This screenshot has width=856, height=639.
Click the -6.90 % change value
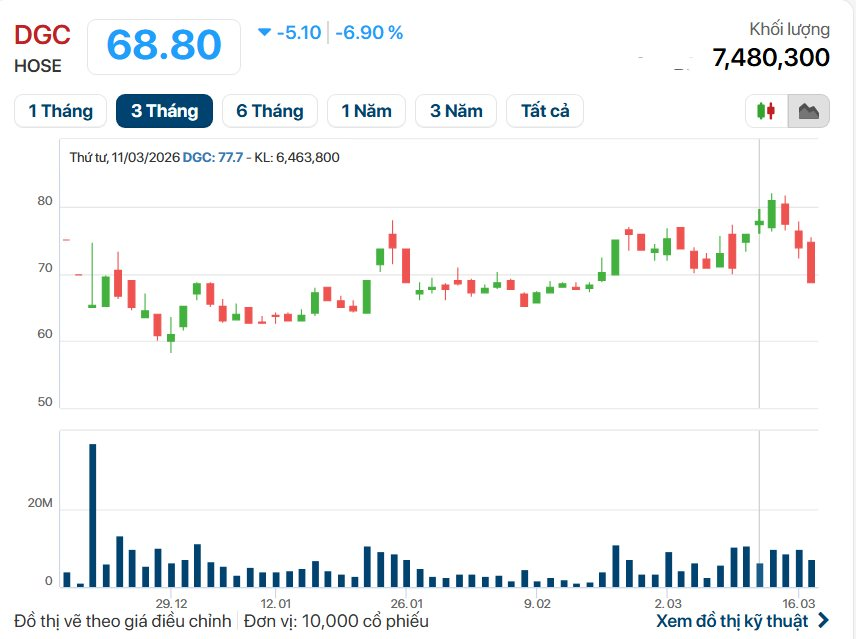(369, 33)
